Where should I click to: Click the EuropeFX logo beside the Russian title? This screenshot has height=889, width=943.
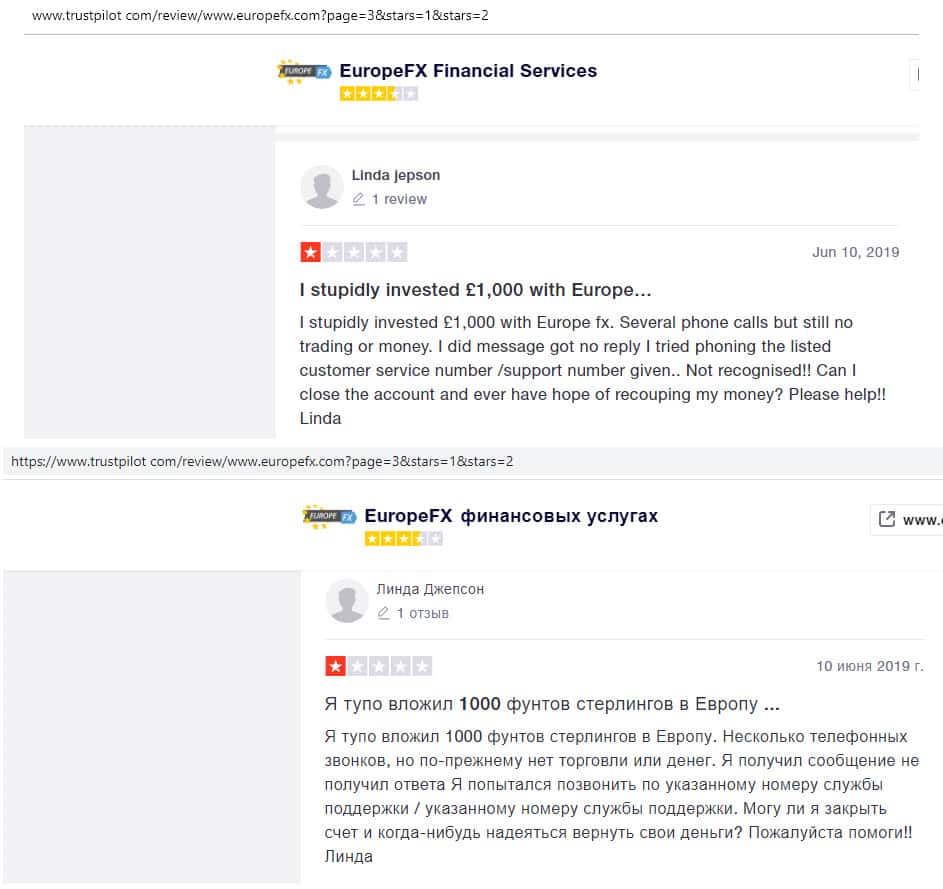(329, 516)
